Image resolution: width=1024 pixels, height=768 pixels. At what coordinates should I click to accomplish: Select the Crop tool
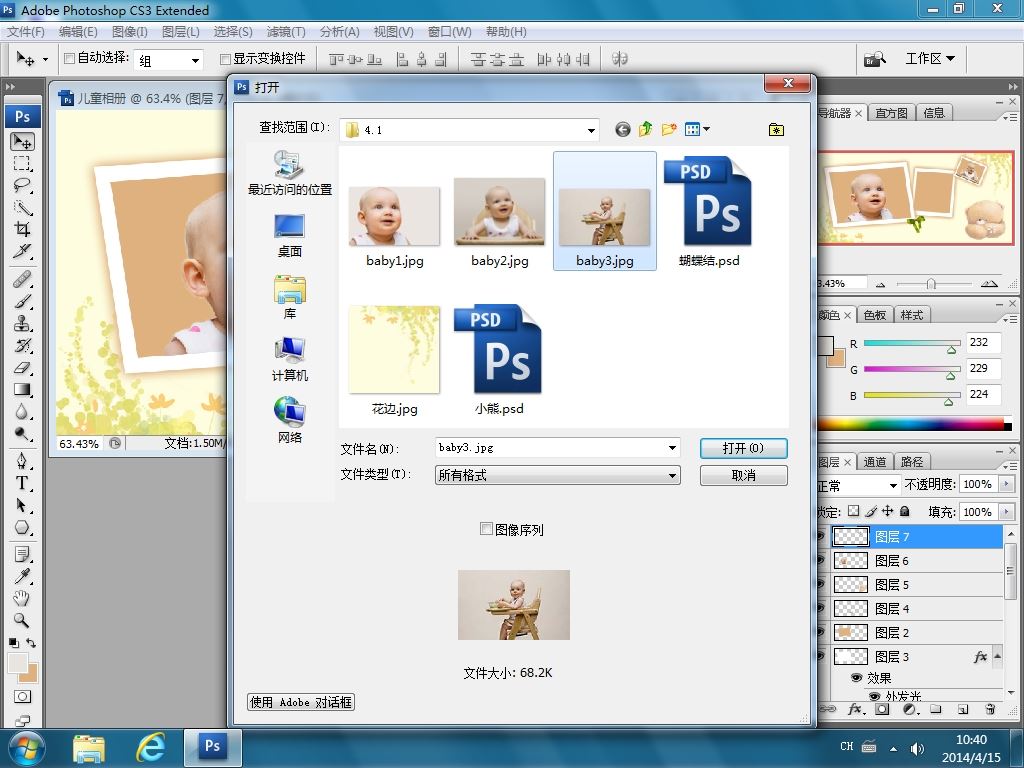click(22, 229)
